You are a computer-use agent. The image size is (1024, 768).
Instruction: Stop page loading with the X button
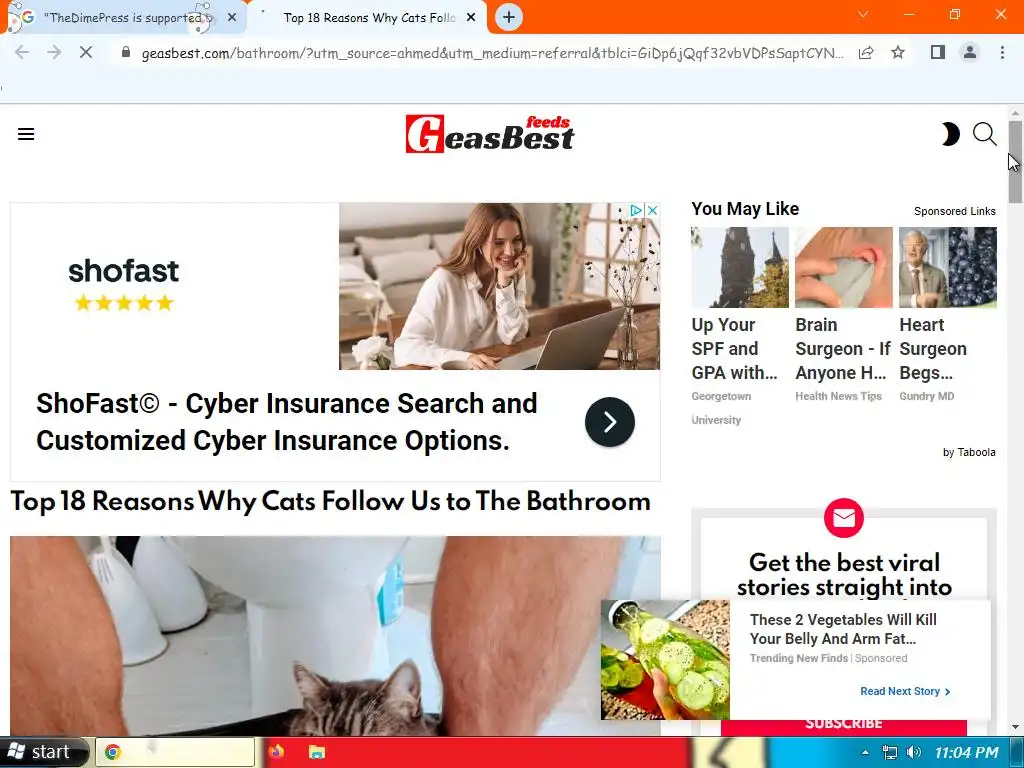pos(86,52)
